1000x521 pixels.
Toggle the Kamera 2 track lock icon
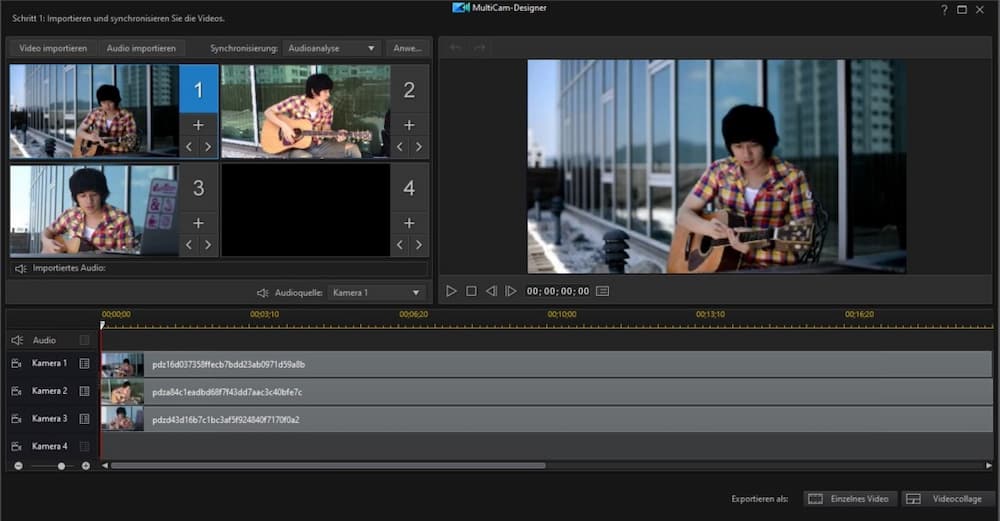click(x=84, y=391)
